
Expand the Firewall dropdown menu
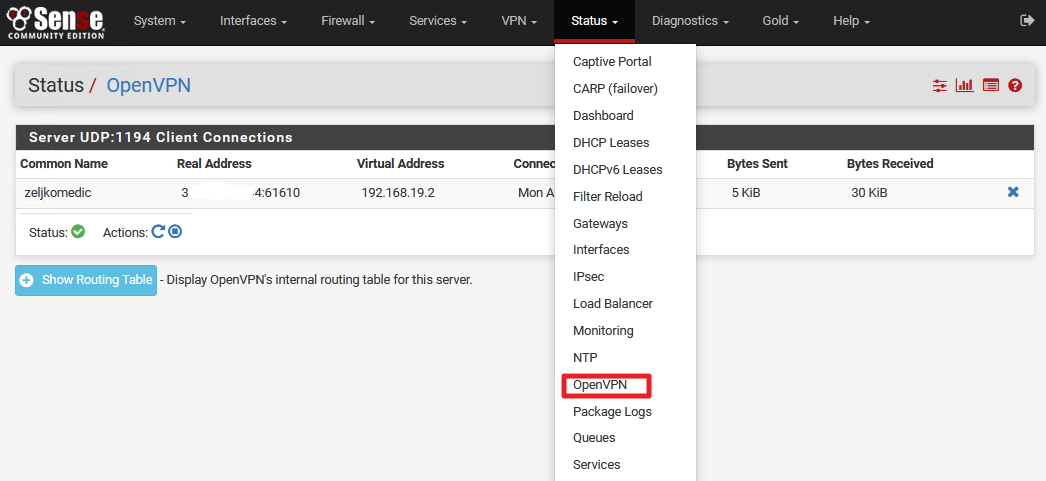(x=348, y=21)
